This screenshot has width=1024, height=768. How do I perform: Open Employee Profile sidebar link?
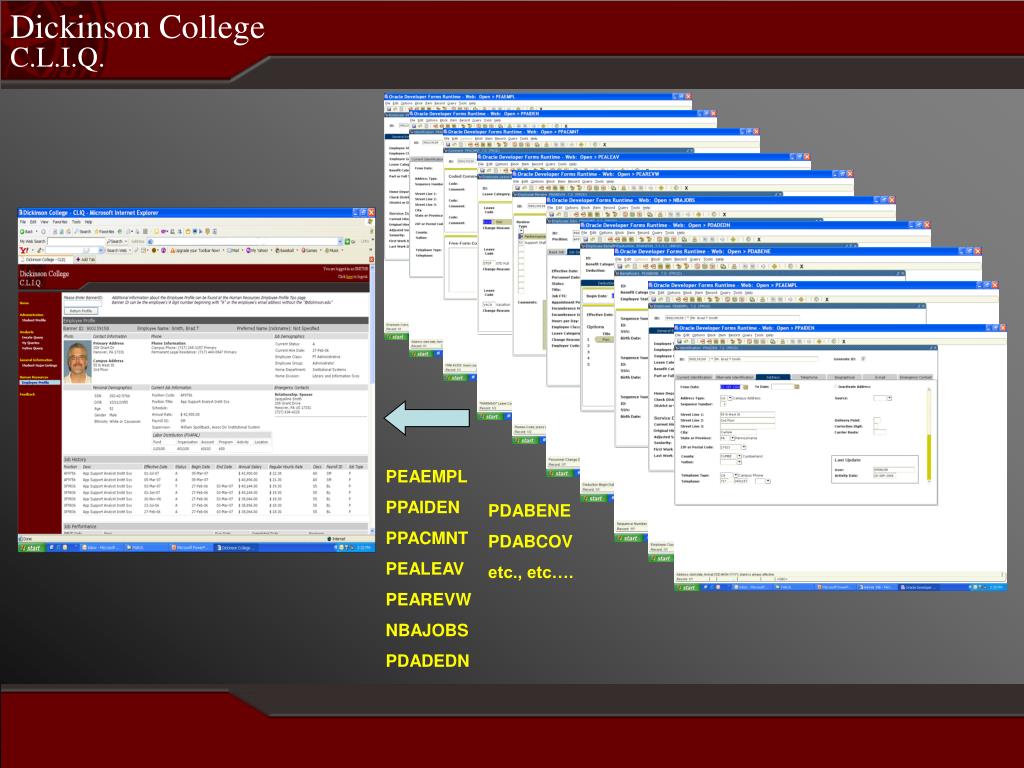pos(40,382)
